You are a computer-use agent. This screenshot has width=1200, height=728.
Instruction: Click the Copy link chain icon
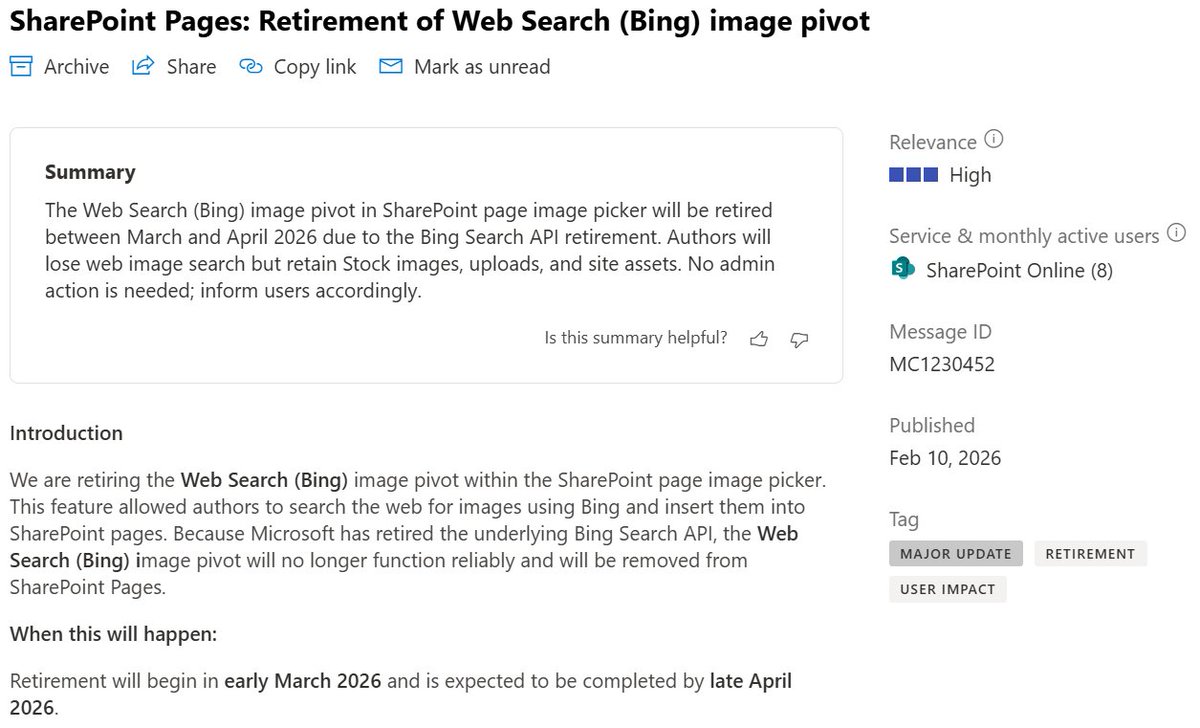tap(250, 66)
